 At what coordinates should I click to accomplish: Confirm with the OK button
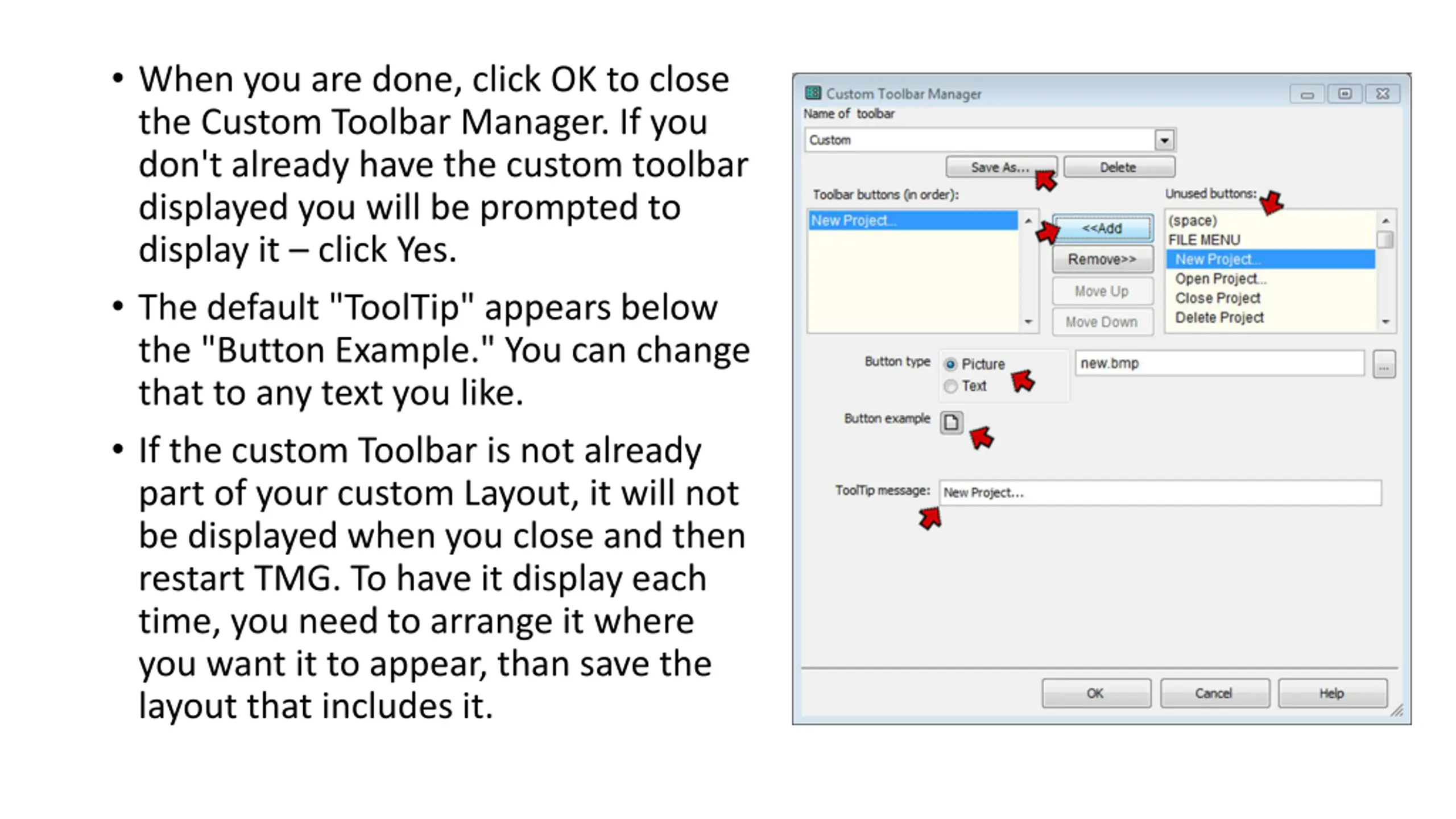coord(1096,693)
